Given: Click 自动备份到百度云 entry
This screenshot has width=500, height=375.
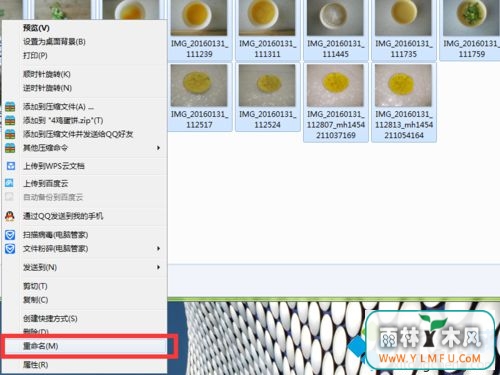Looking at the screenshot, I should [x=53, y=197].
